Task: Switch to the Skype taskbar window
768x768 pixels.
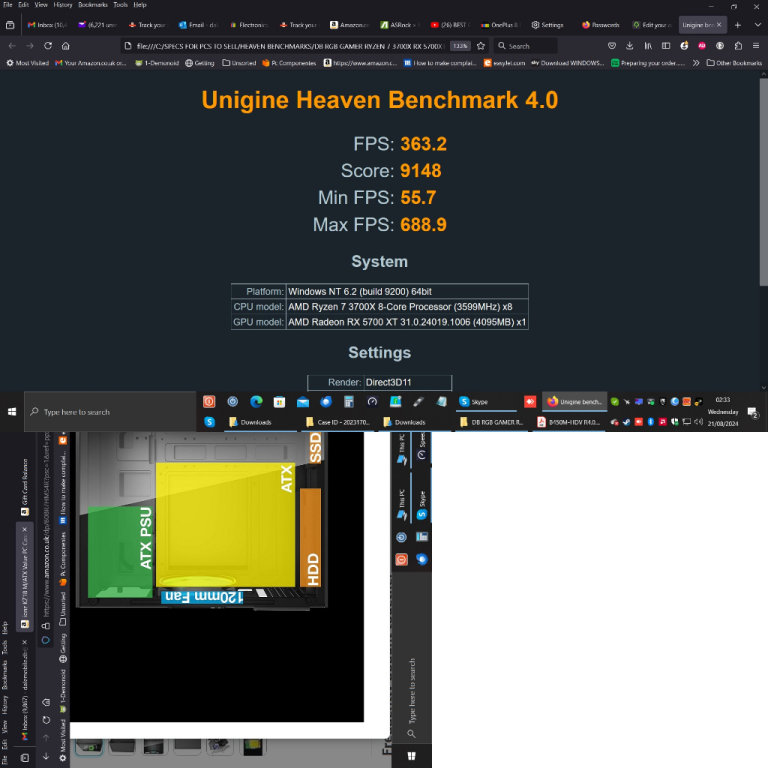Action: (x=487, y=402)
